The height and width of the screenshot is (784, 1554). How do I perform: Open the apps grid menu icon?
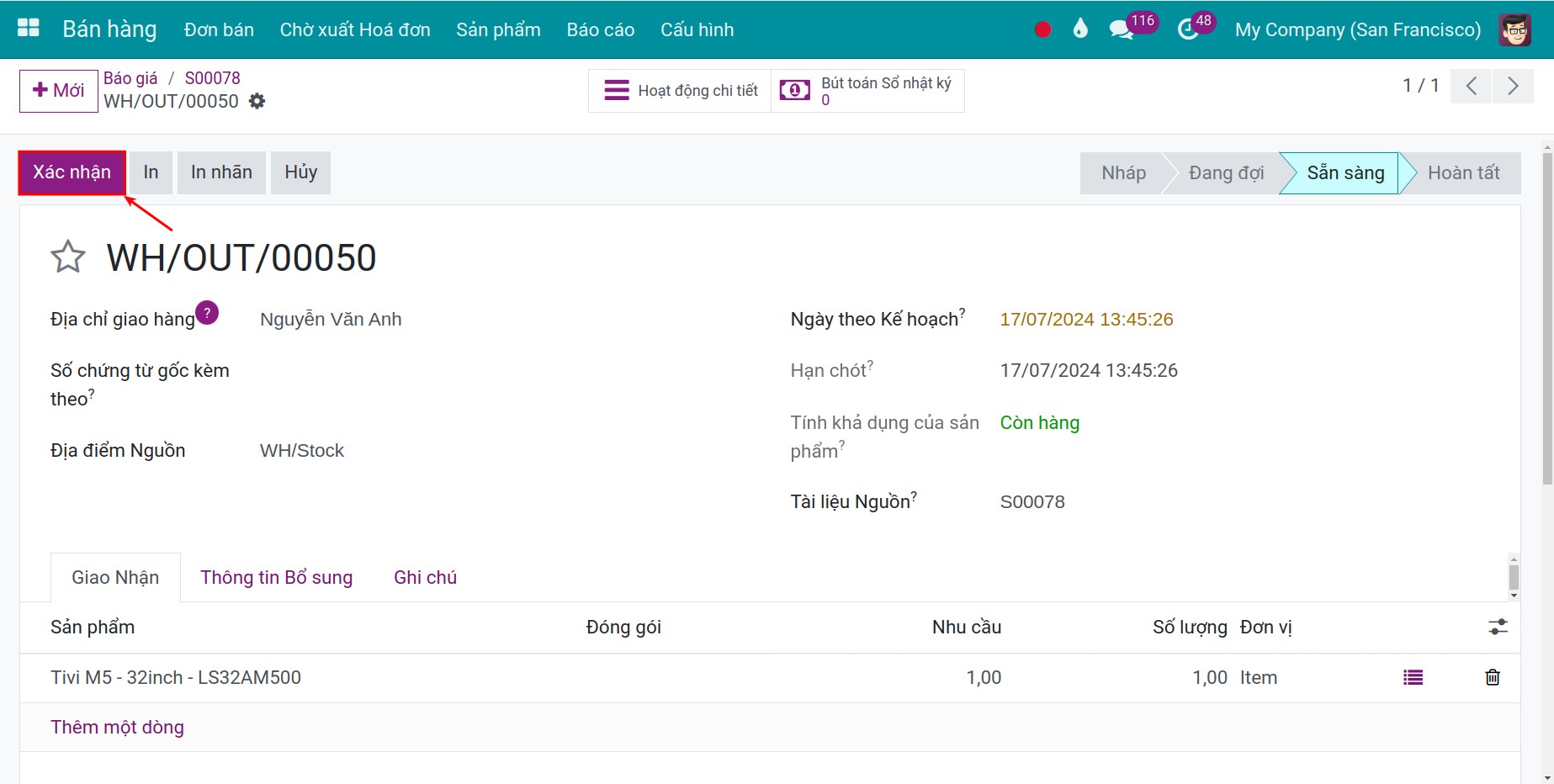pyautogui.click(x=29, y=29)
